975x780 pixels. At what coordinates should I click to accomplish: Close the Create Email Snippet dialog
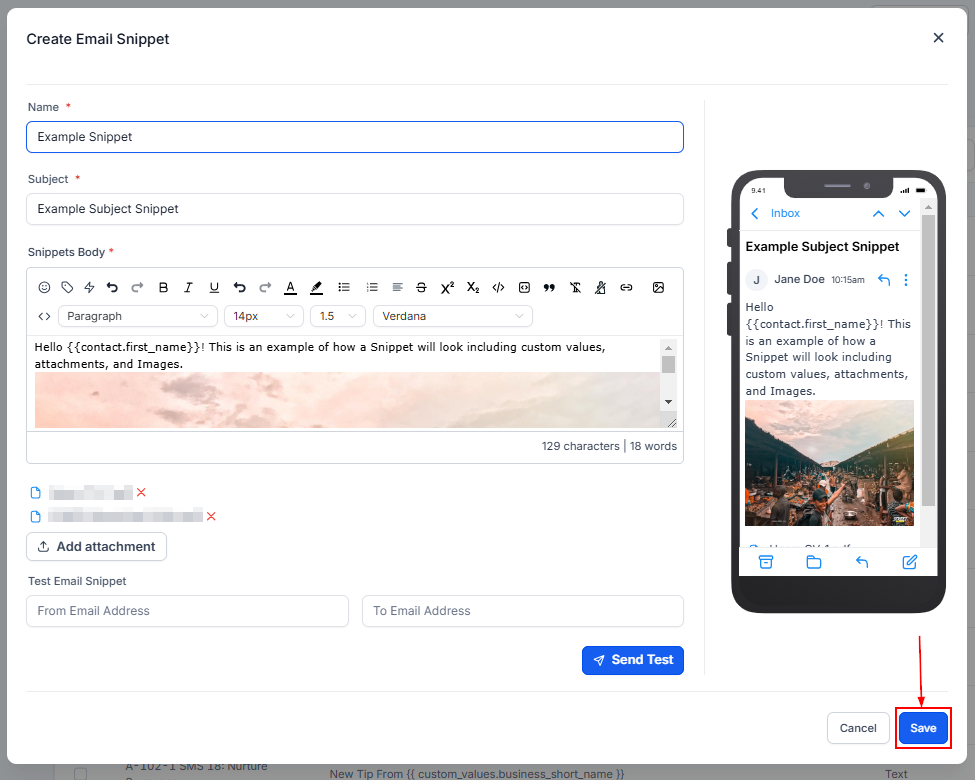tap(938, 38)
